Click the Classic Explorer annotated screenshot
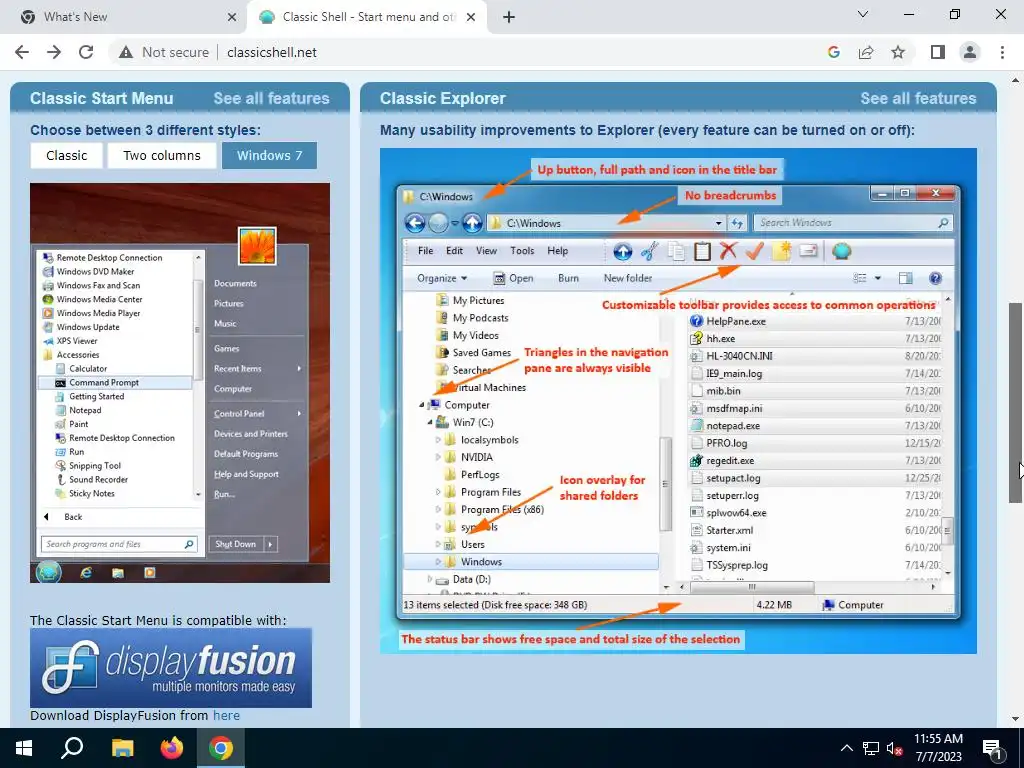This screenshot has width=1024, height=768. click(x=679, y=401)
